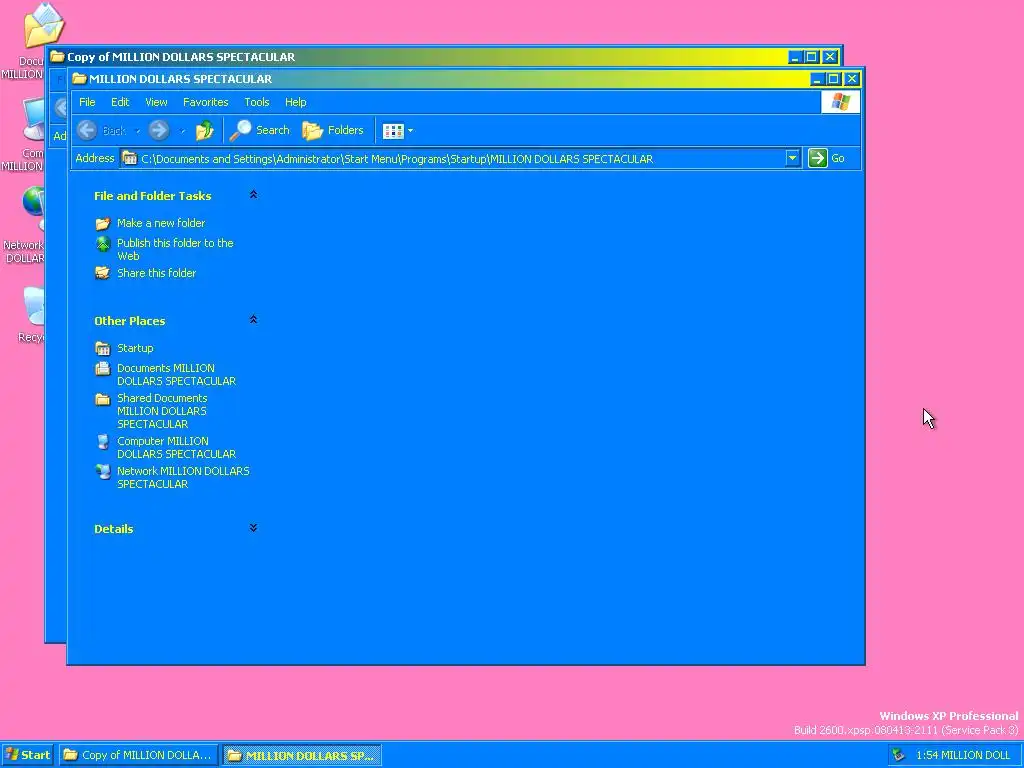The height and width of the screenshot is (768, 1024).
Task: Open the View menu
Action: (x=156, y=102)
